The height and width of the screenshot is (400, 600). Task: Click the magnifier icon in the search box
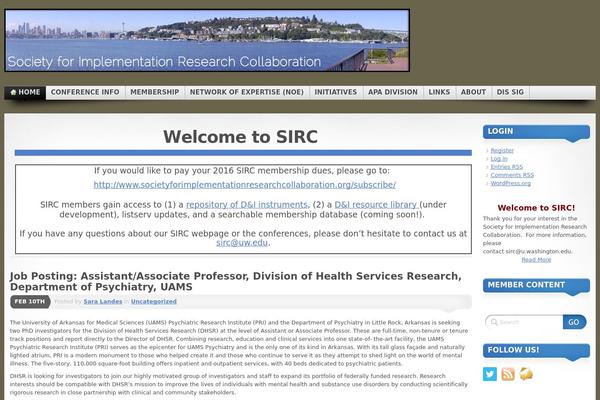[x=494, y=322]
